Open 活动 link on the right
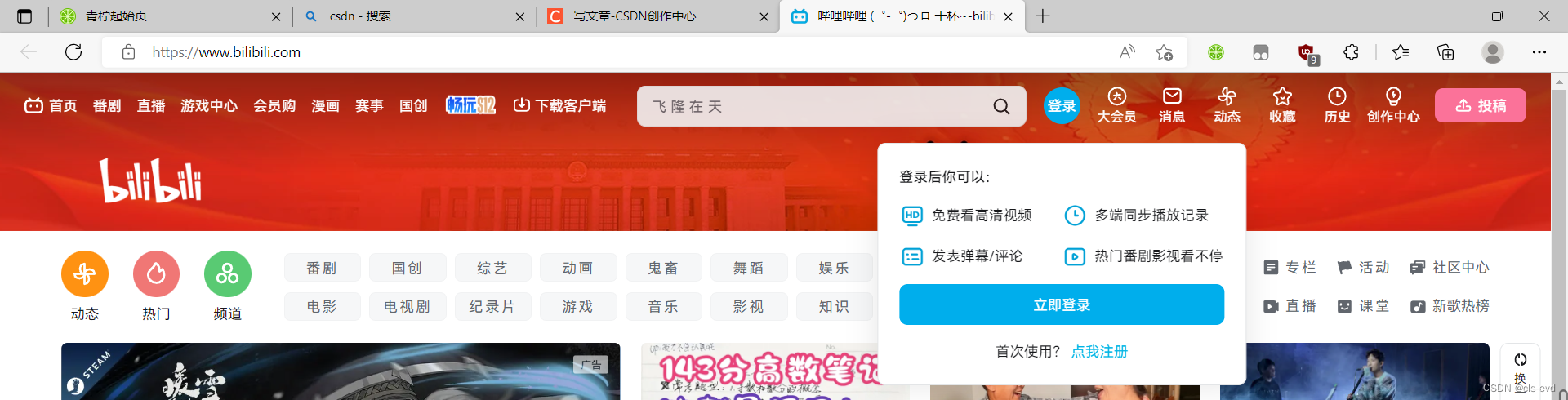Viewport: 1568px width, 400px height. pyautogui.click(x=1363, y=268)
